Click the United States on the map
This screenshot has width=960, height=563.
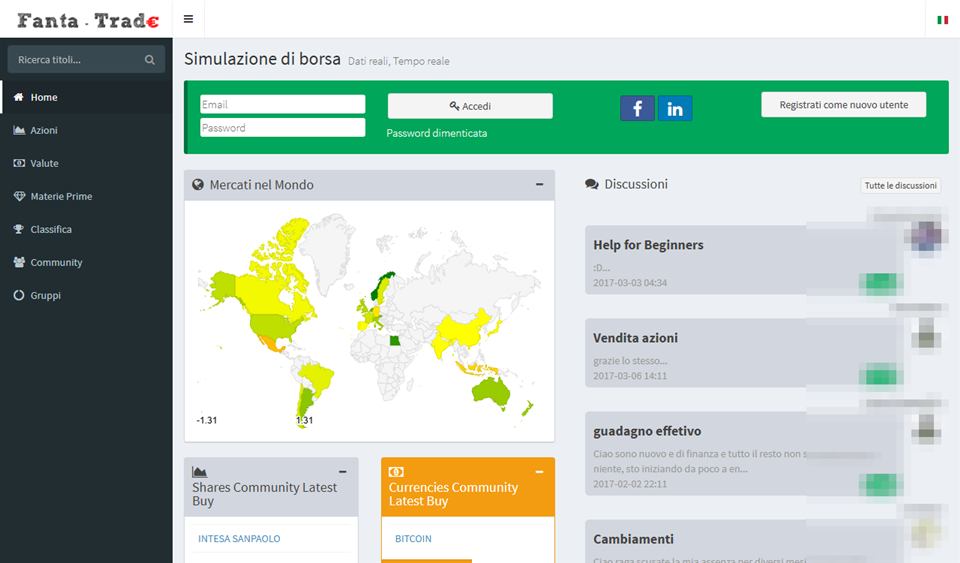coord(272,326)
